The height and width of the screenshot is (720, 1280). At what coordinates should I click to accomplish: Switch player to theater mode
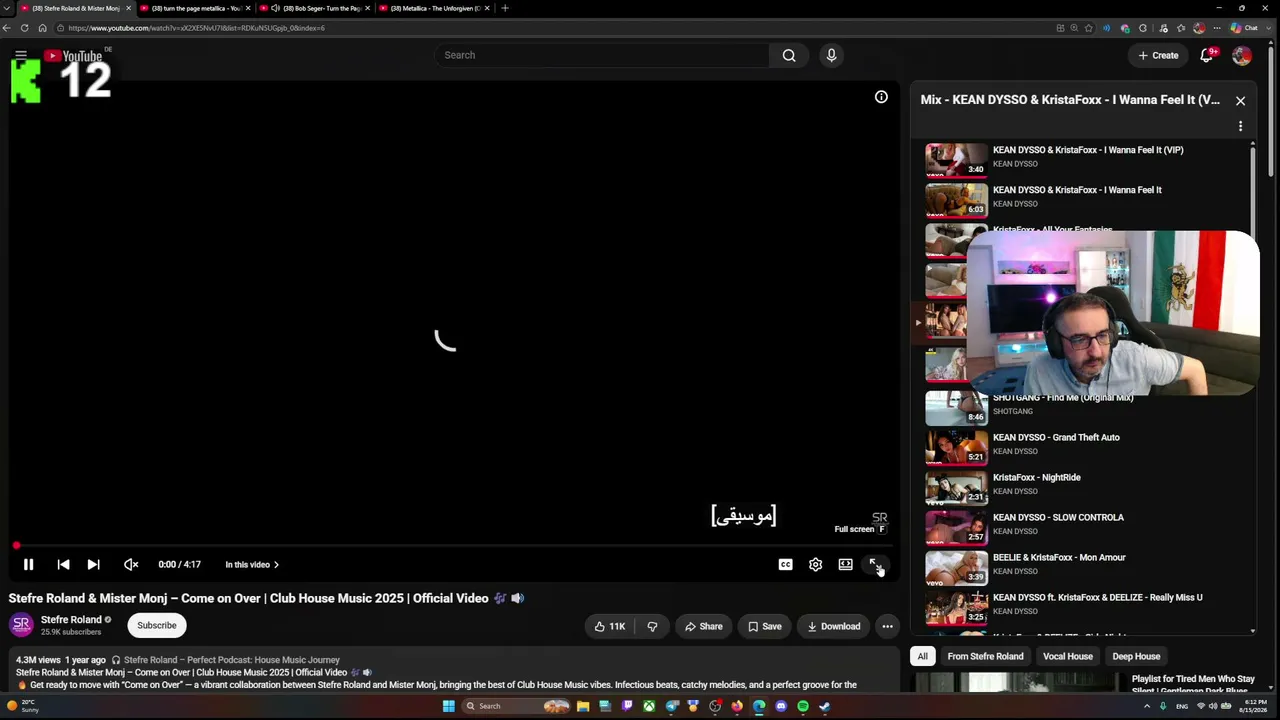point(845,565)
